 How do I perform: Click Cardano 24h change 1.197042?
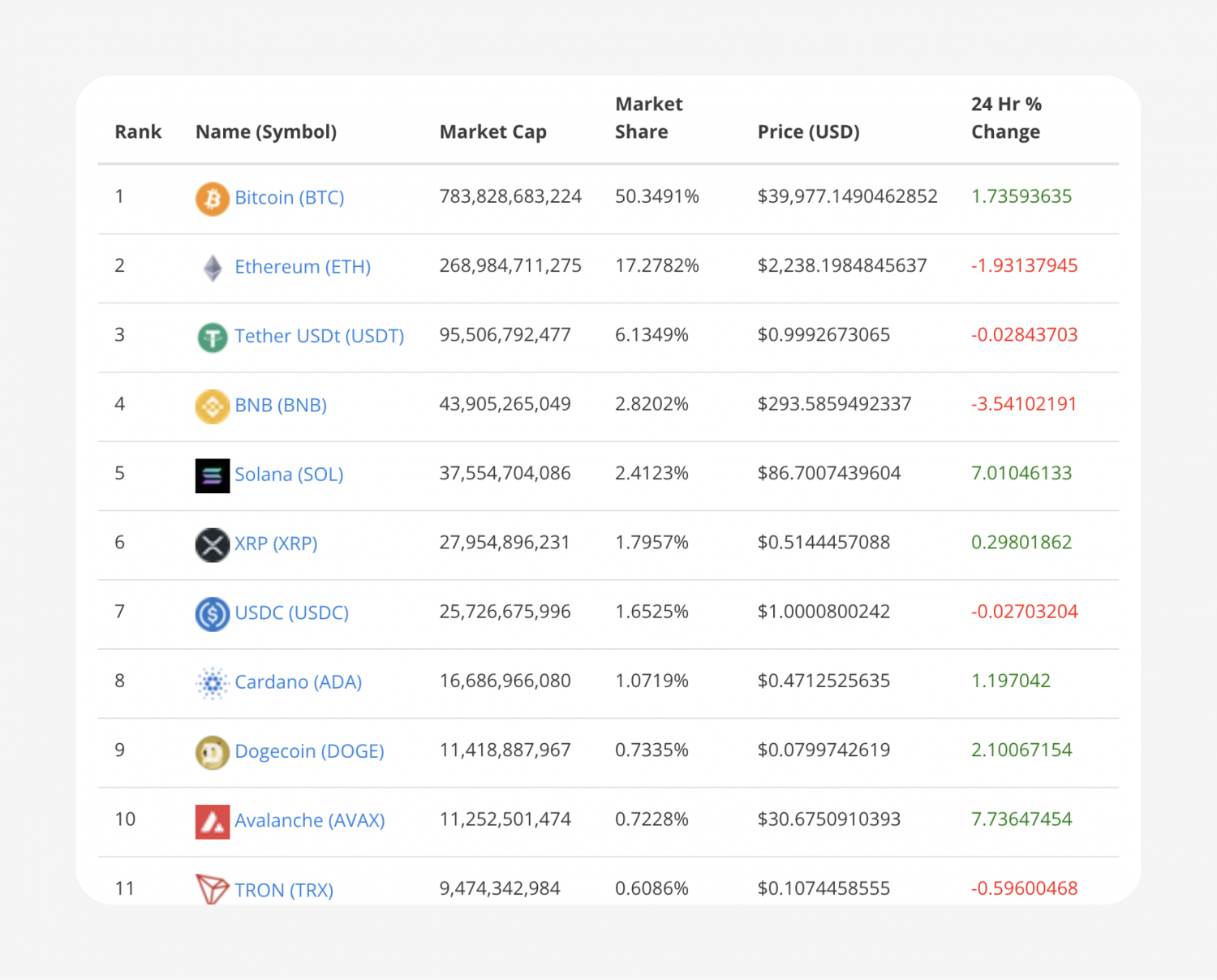point(1011,681)
